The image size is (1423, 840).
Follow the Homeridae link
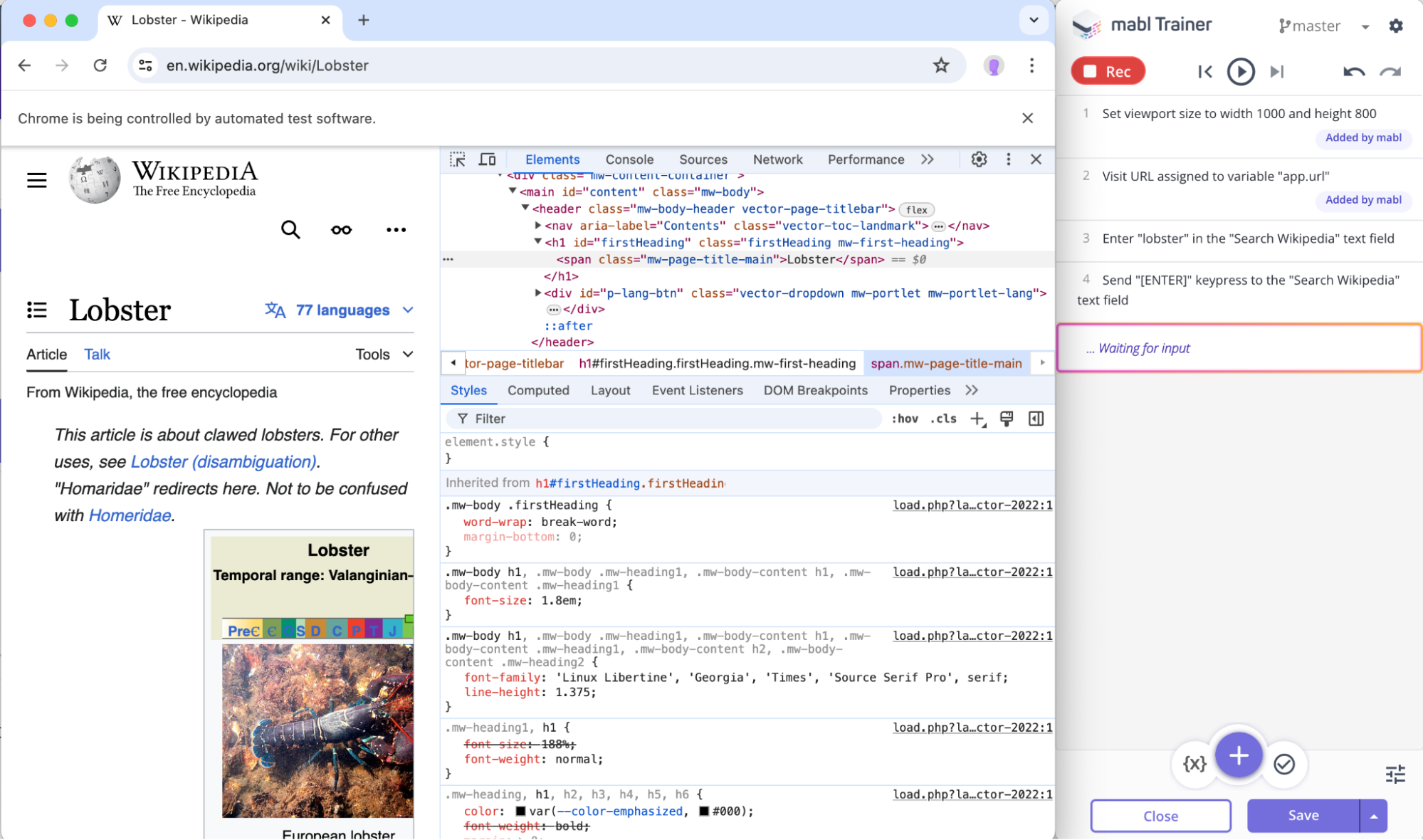[x=130, y=515]
